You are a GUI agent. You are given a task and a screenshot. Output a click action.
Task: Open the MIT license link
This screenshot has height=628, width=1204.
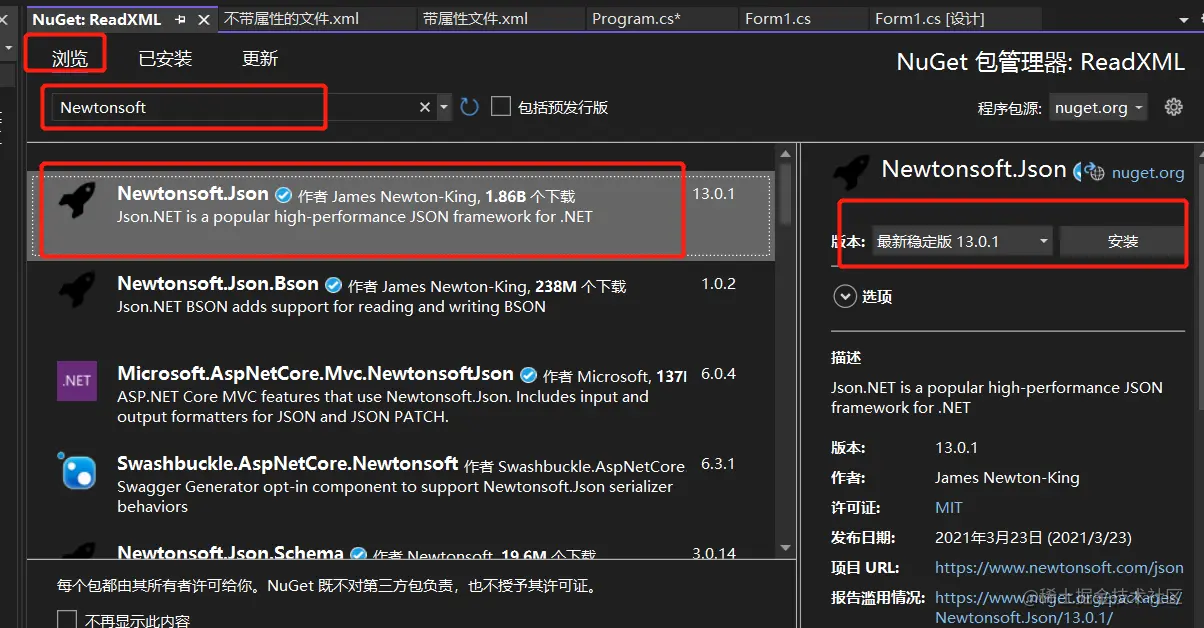pos(949,507)
